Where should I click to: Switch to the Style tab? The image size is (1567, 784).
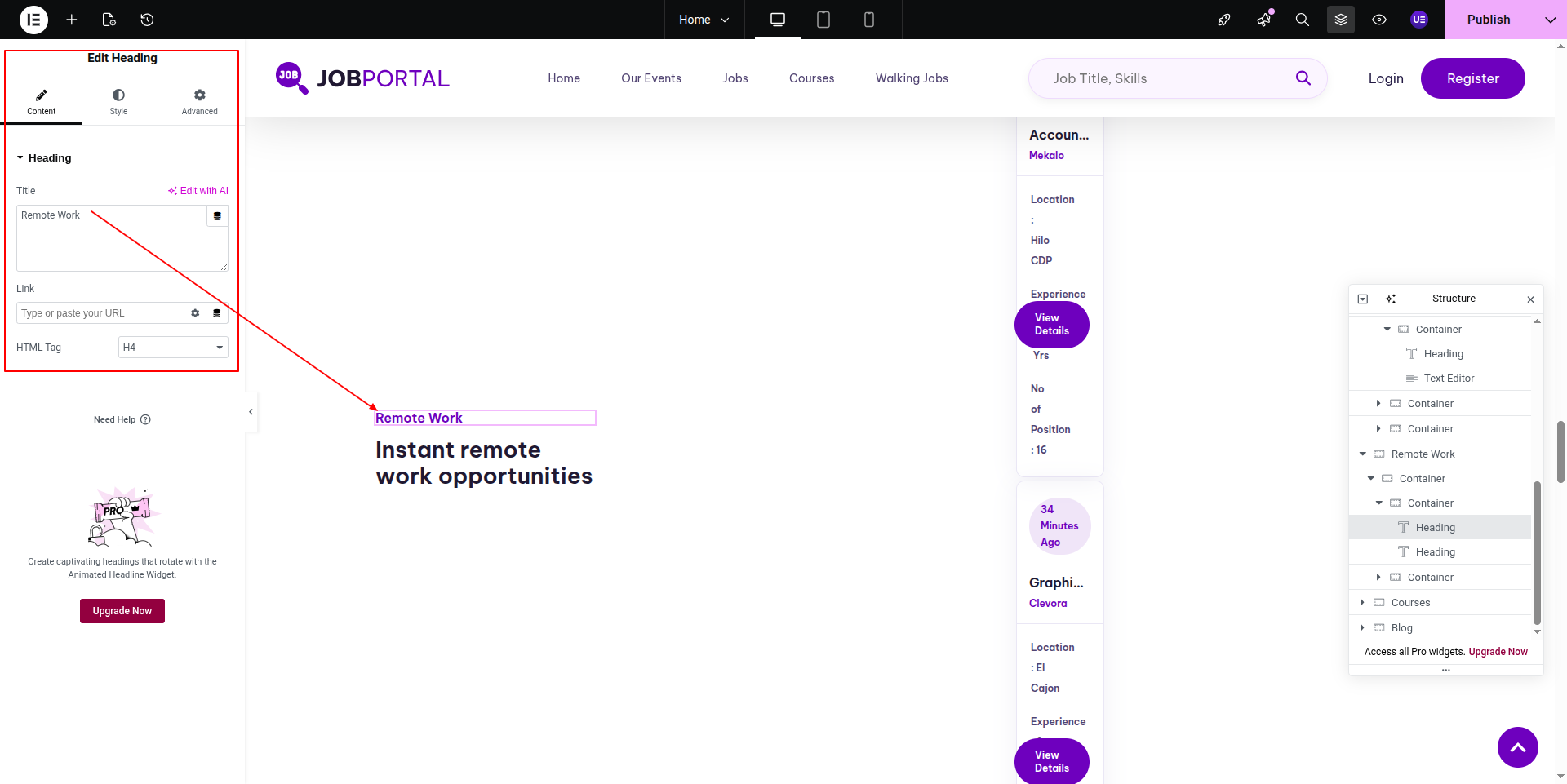(118, 101)
